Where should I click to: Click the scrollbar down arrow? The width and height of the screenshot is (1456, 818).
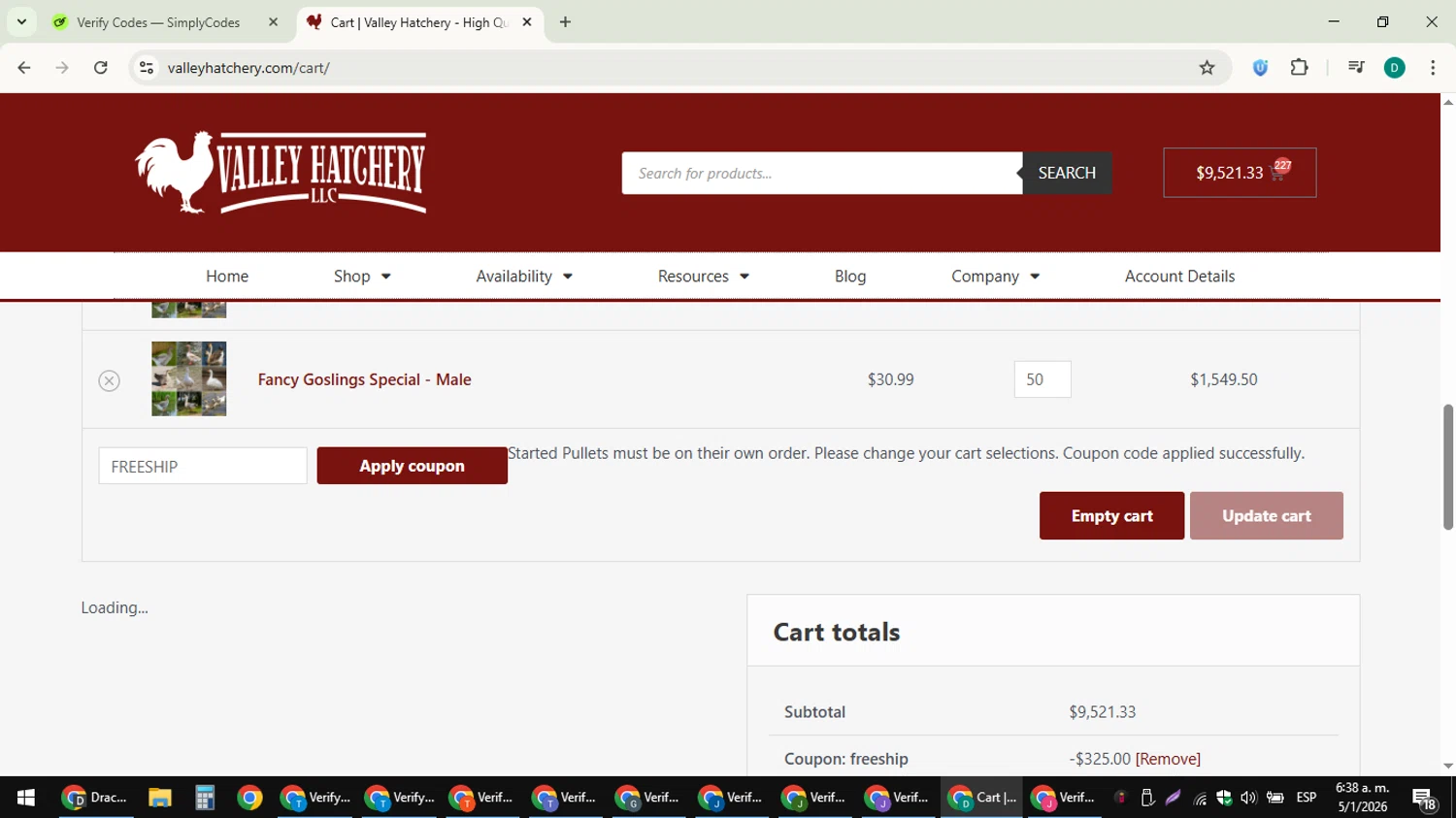click(1448, 767)
